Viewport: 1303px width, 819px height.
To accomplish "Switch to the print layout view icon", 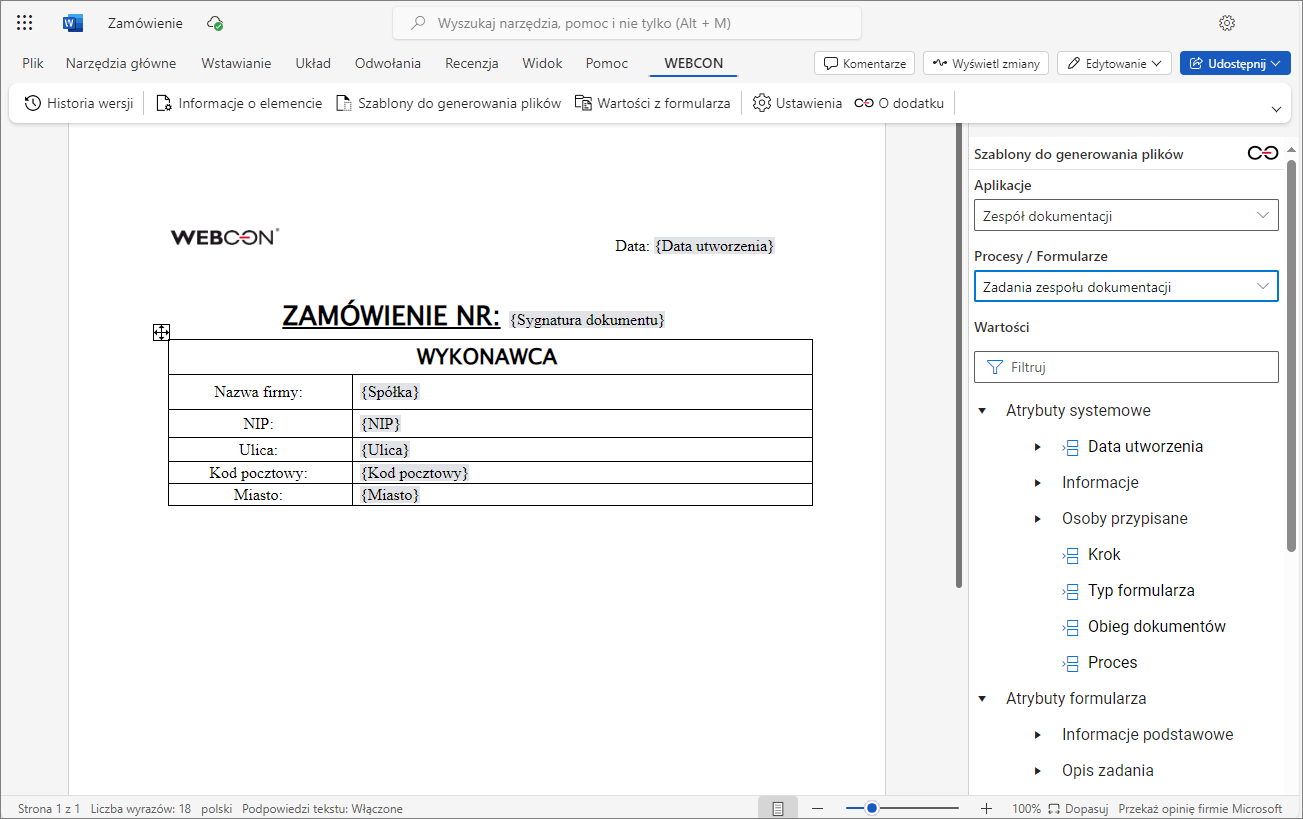I will (x=777, y=808).
